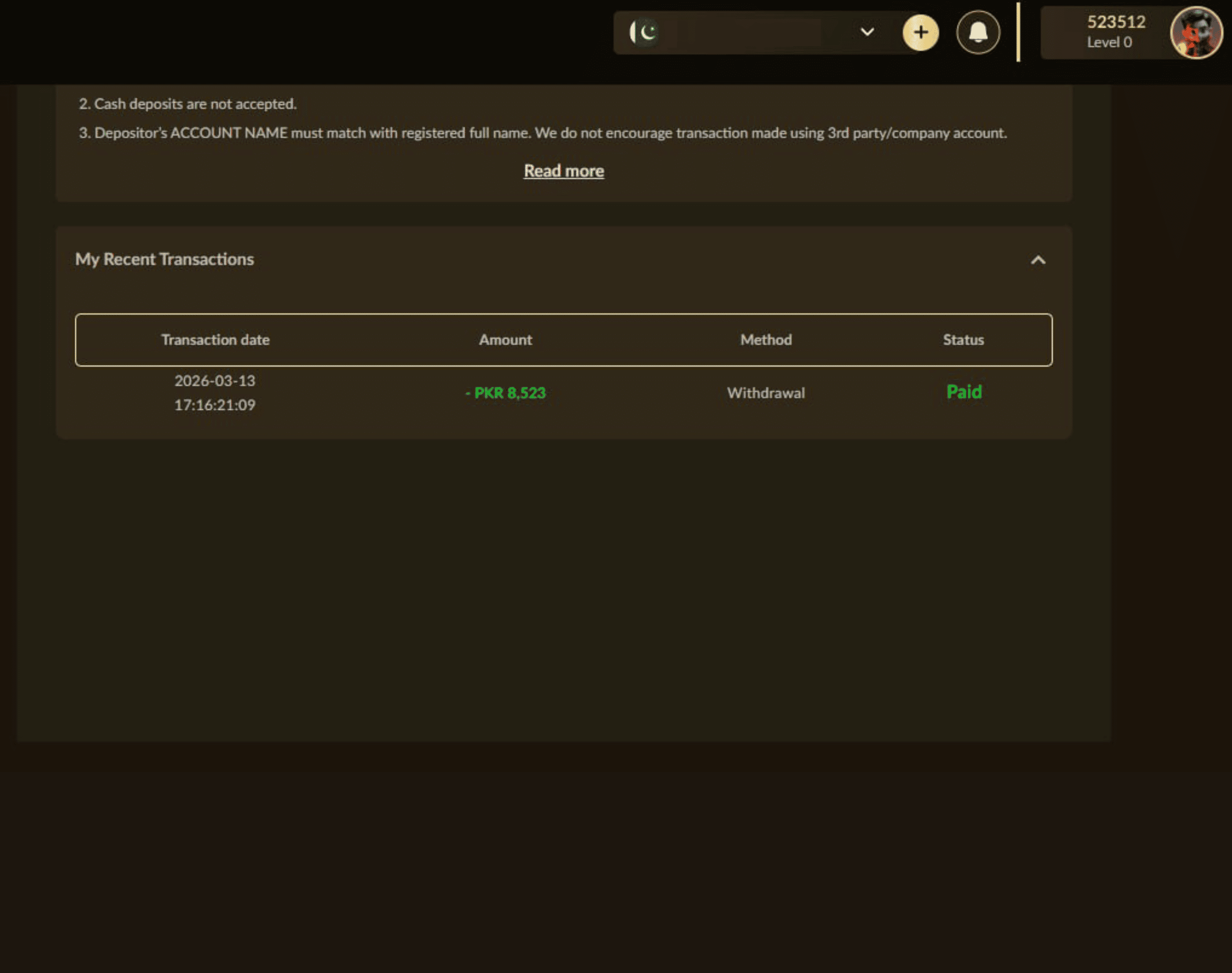Select the 2026-03-13 transaction date
Screen dimensions: 1232x973
point(215,381)
